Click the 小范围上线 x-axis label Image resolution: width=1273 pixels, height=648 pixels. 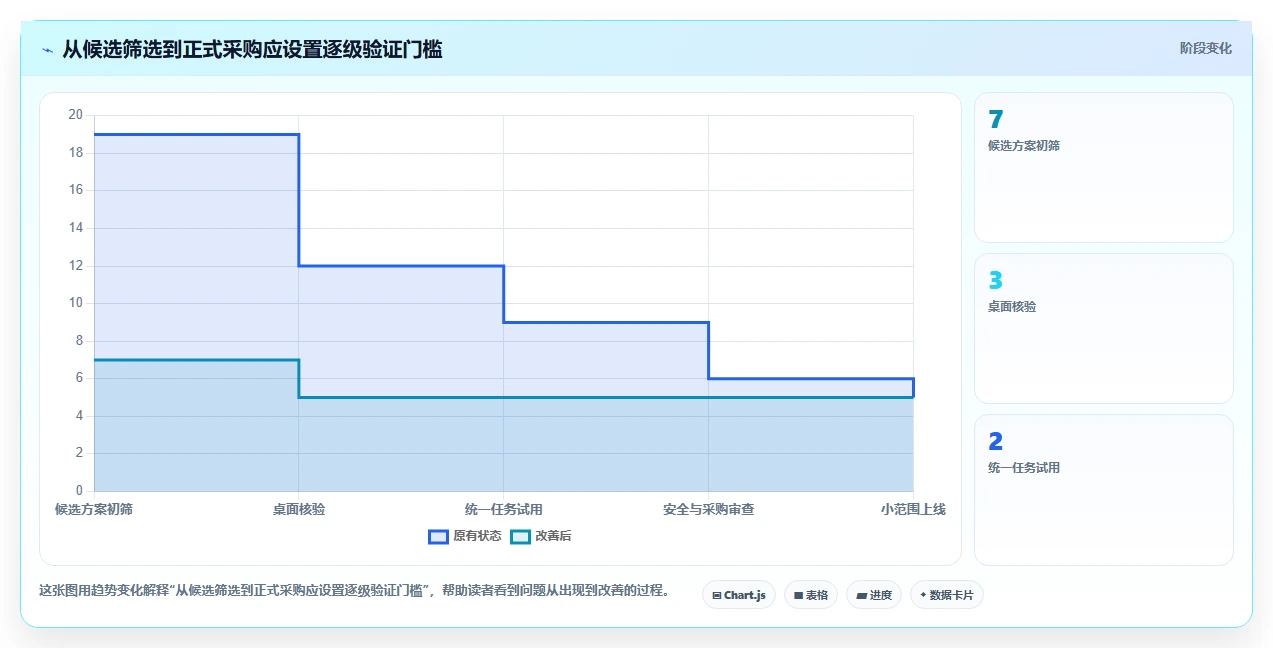pyautogui.click(x=913, y=509)
